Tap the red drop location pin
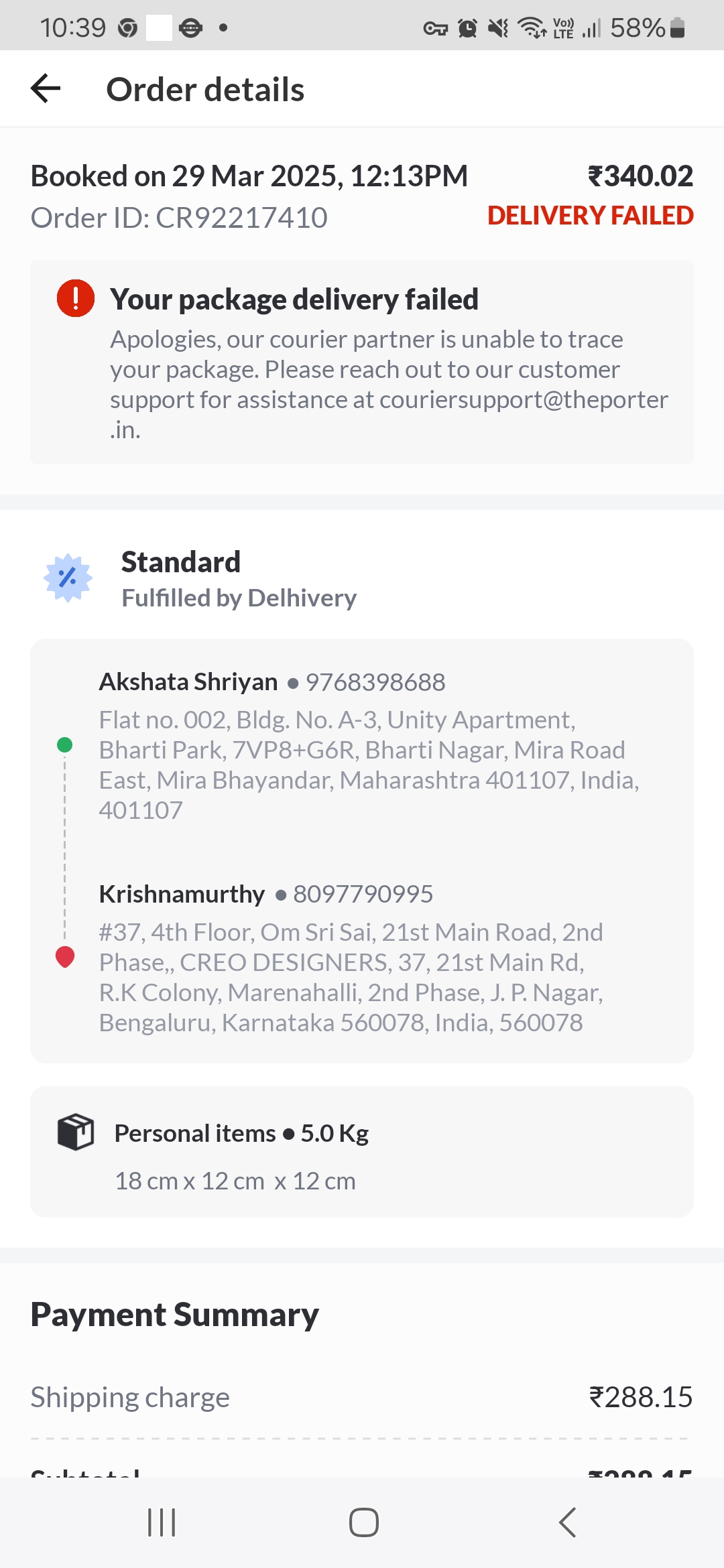724x1568 pixels. click(x=65, y=956)
